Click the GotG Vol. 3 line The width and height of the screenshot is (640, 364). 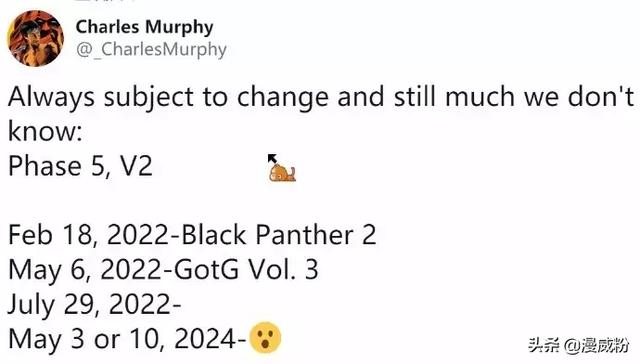[163, 270]
